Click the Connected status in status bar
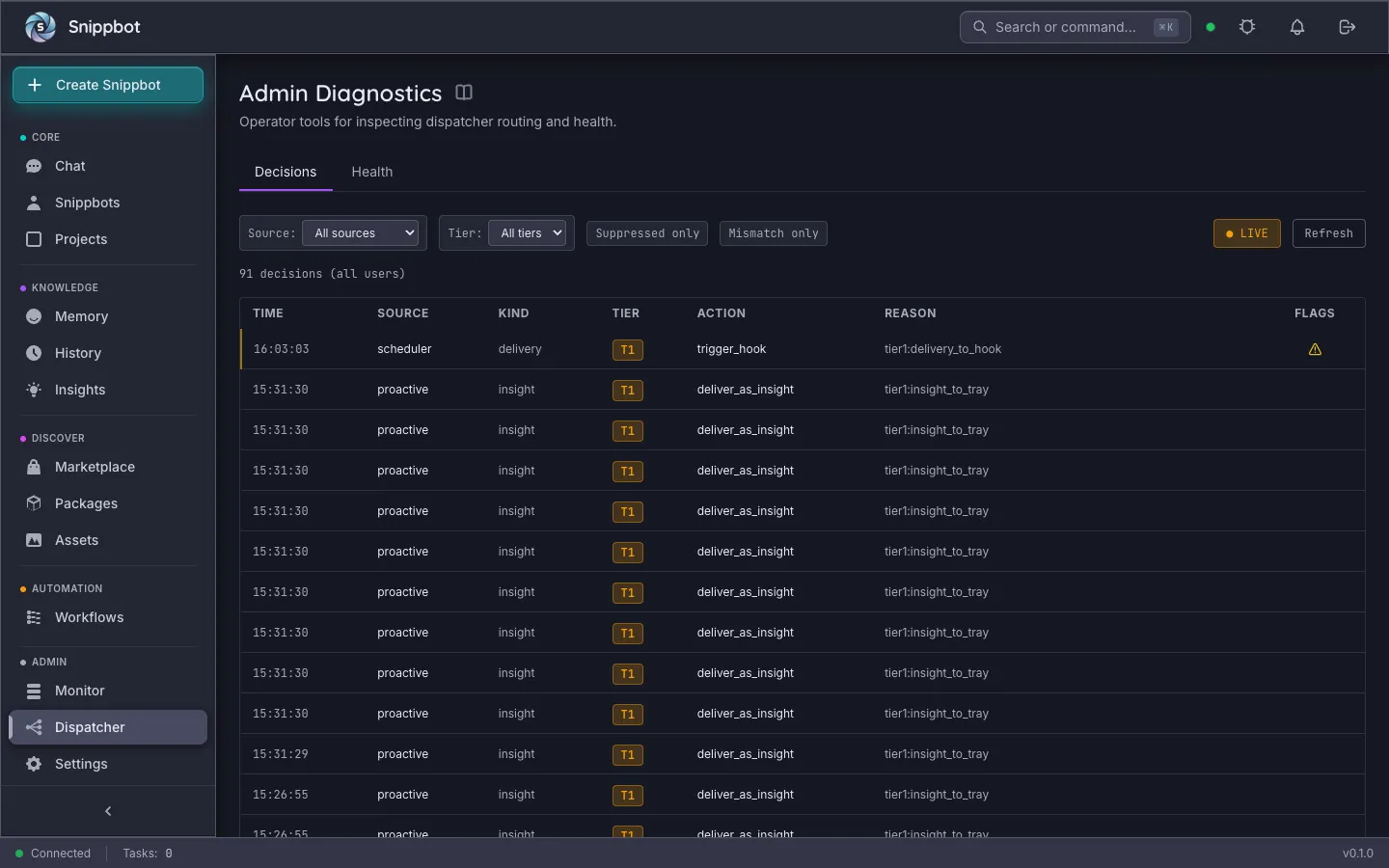The height and width of the screenshot is (868, 1389). 53,854
